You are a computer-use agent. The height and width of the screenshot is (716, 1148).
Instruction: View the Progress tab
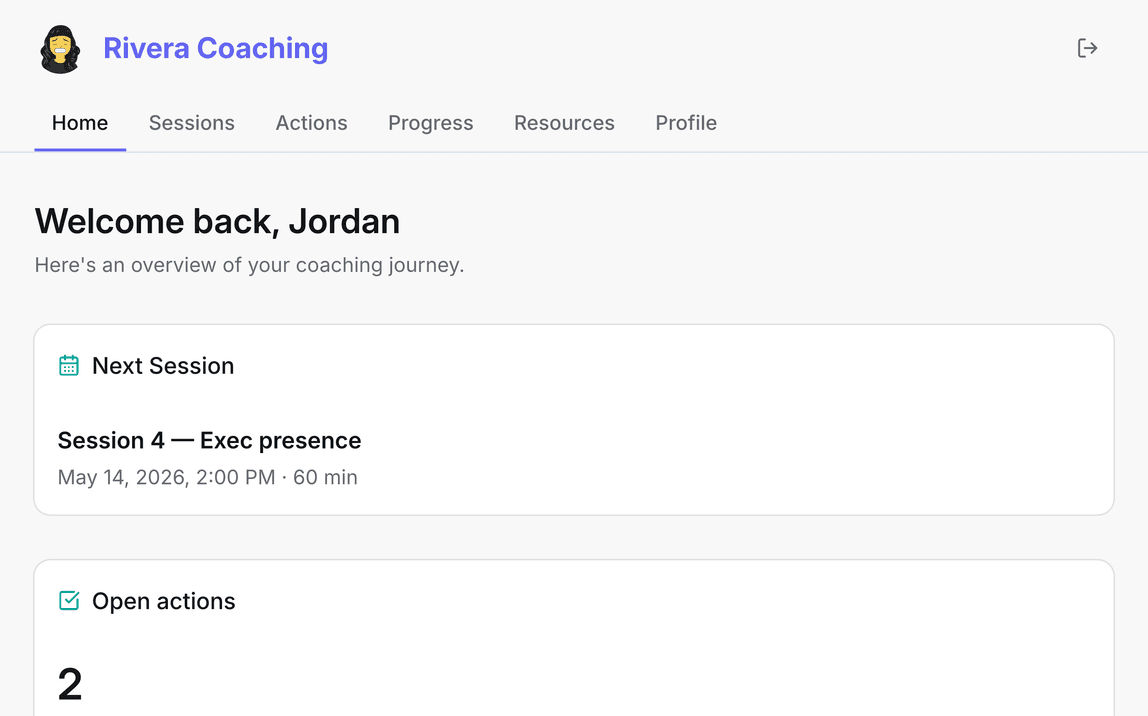click(x=430, y=123)
